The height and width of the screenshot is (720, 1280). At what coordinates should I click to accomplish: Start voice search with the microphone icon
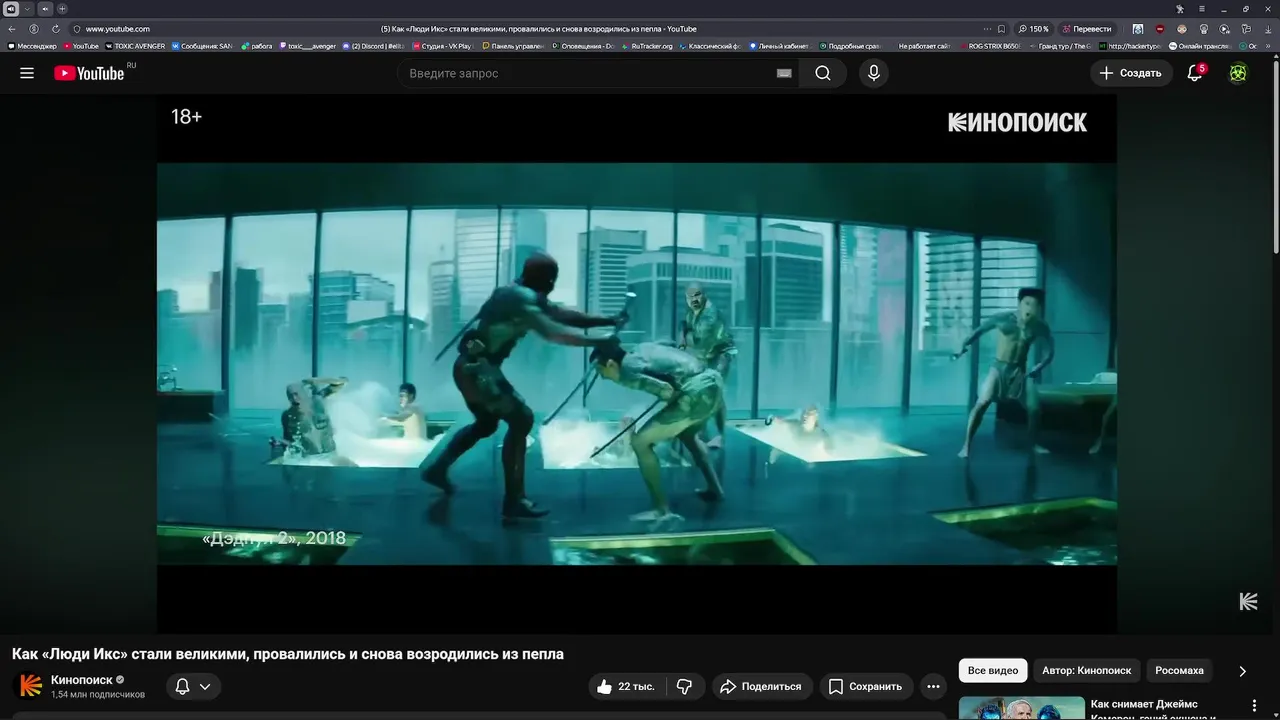[874, 73]
